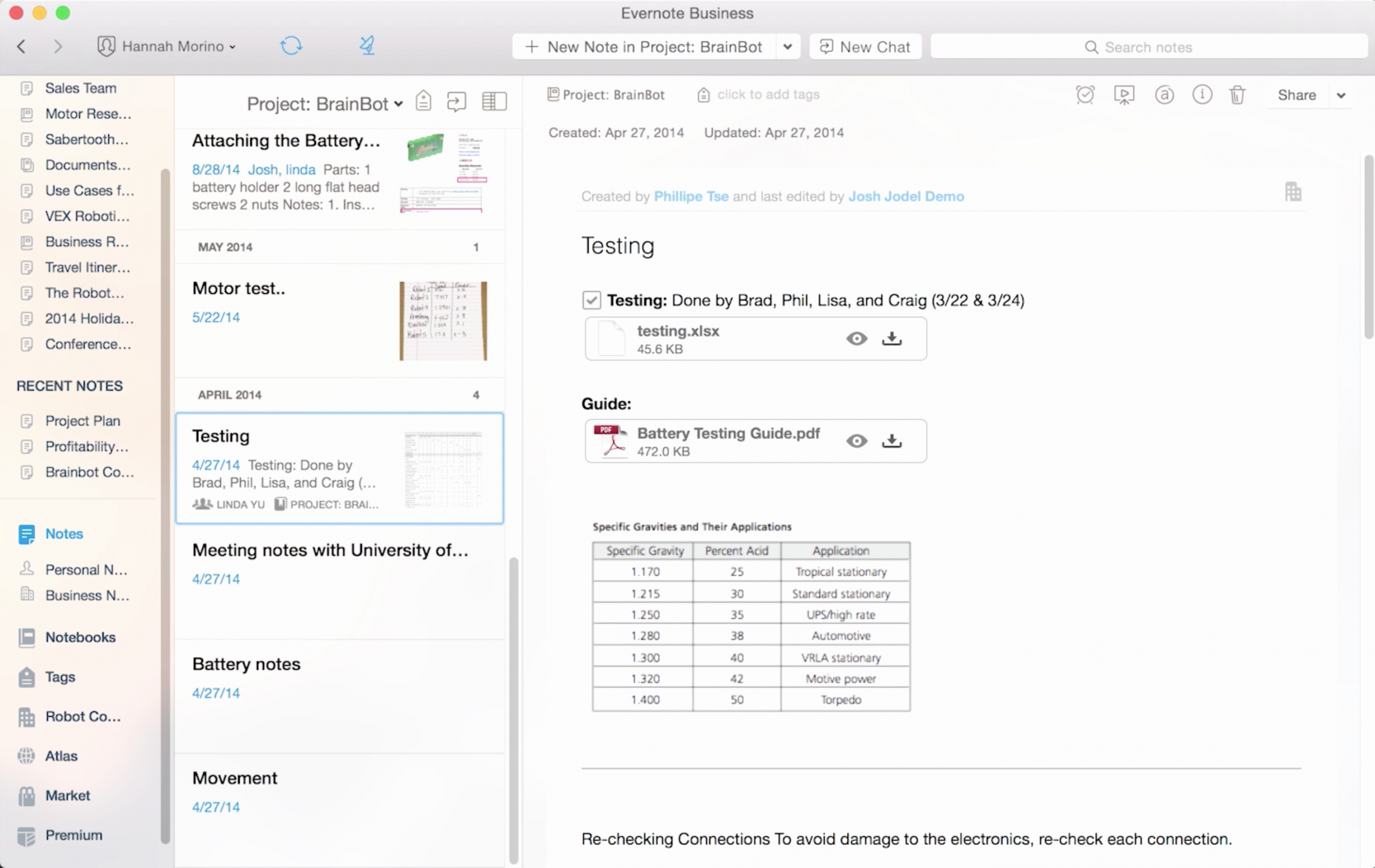Open the Battery notes note

pyautogui.click(x=340, y=696)
